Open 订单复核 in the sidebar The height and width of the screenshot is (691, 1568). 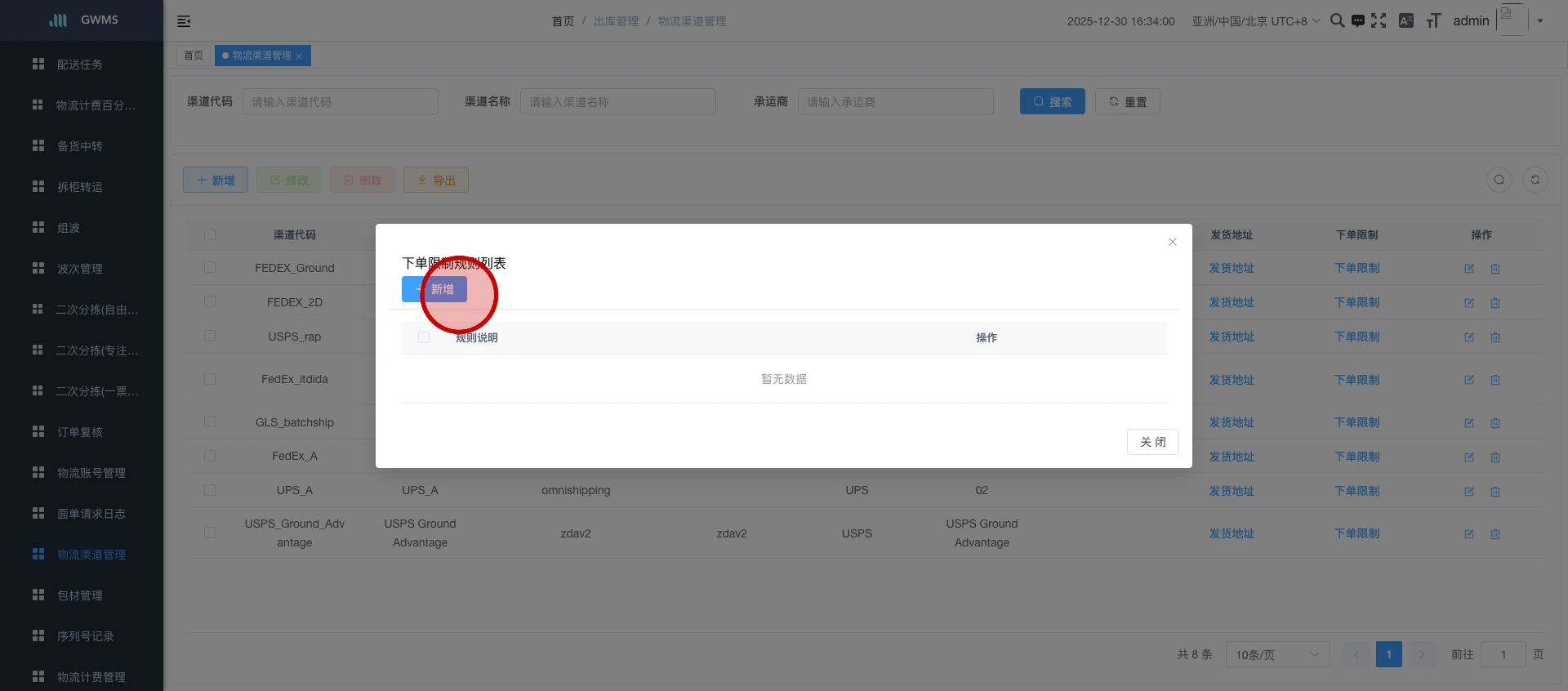coord(82,432)
